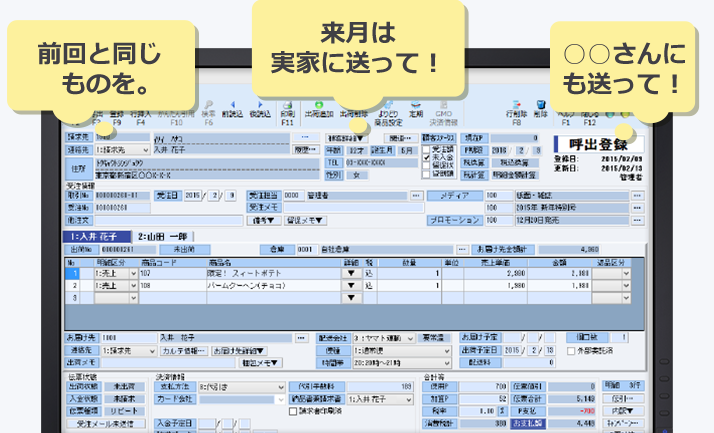Click the 出荷追加 toolbar icon
This screenshot has height=433, width=714.
319,110
